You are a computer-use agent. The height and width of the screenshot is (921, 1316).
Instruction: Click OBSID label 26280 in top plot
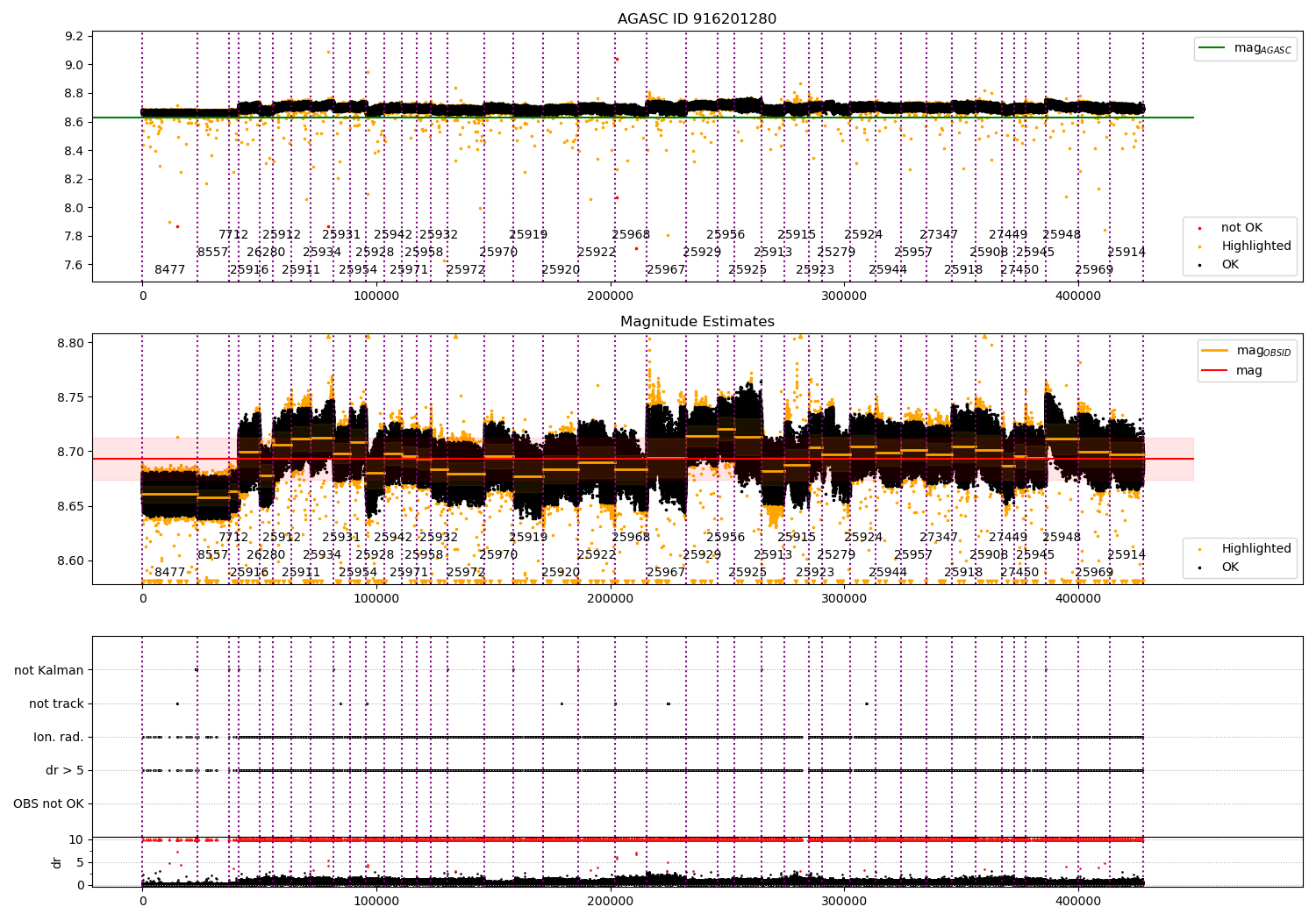coord(266,253)
